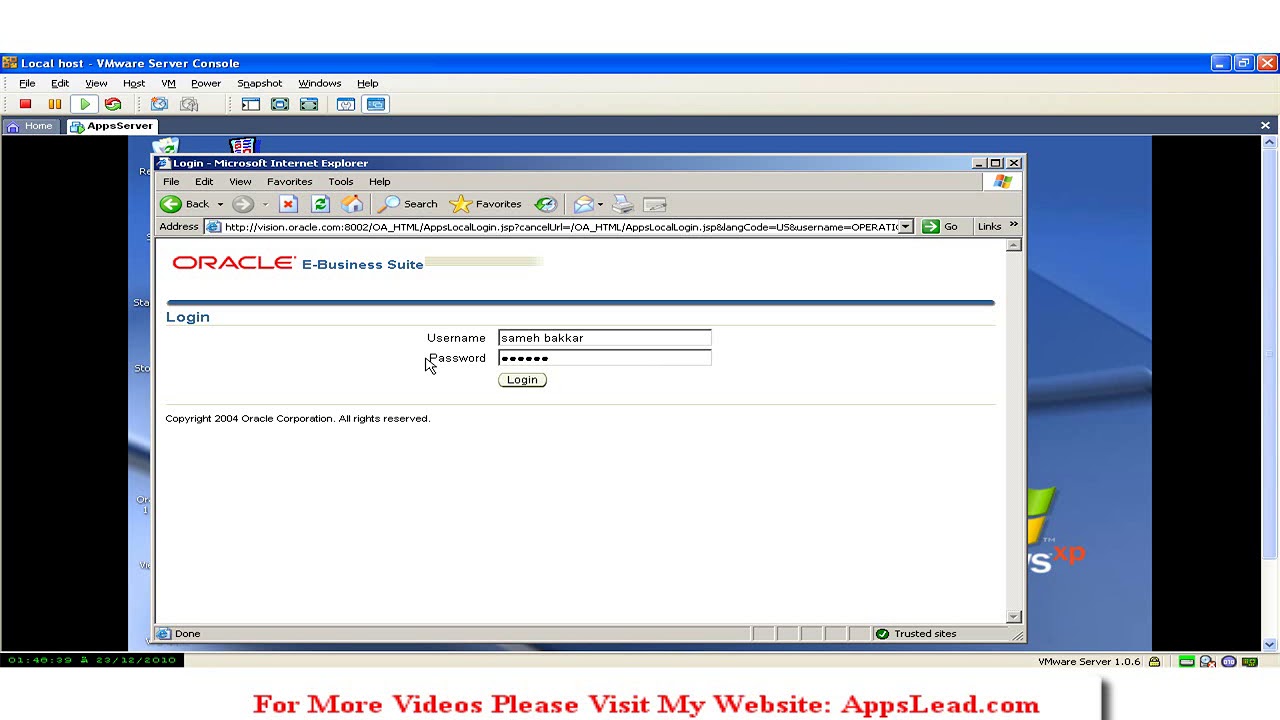This screenshot has width=1280, height=720.
Task: Select the AppsServer VM tab
Action: [x=112, y=126]
